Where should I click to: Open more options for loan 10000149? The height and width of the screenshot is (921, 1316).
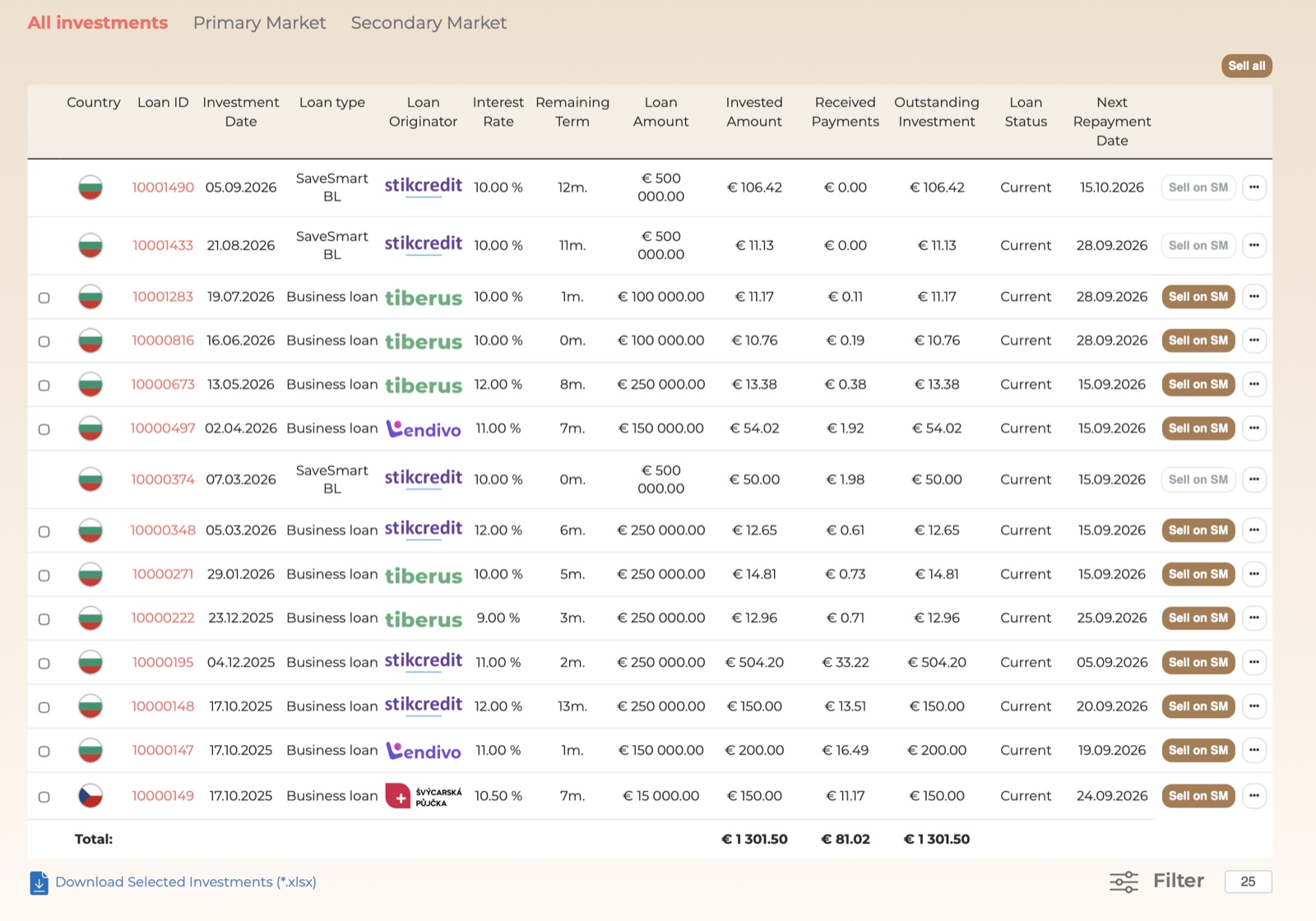[1253, 796]
